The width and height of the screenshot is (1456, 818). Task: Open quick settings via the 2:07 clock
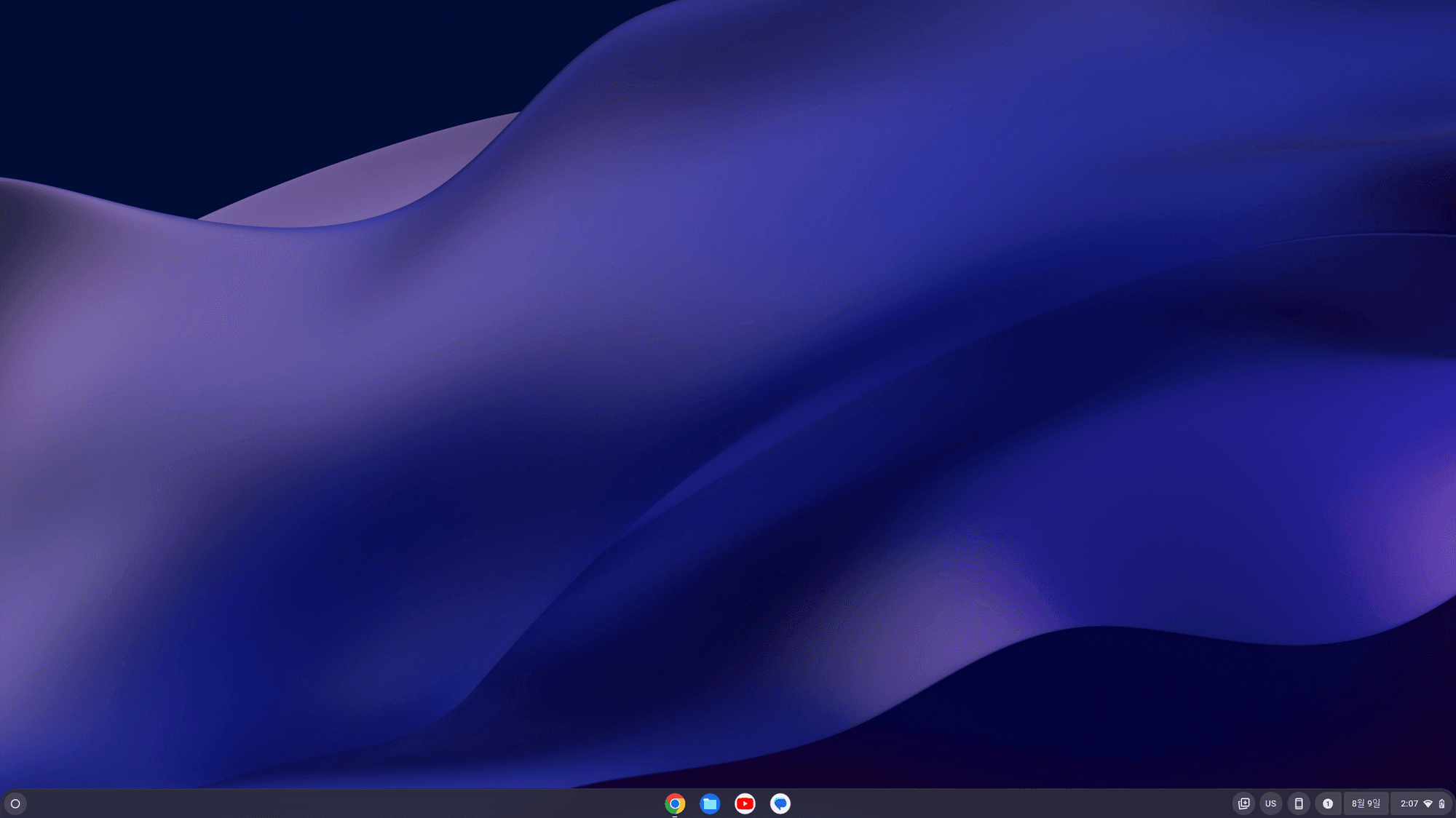point(1409,803)
